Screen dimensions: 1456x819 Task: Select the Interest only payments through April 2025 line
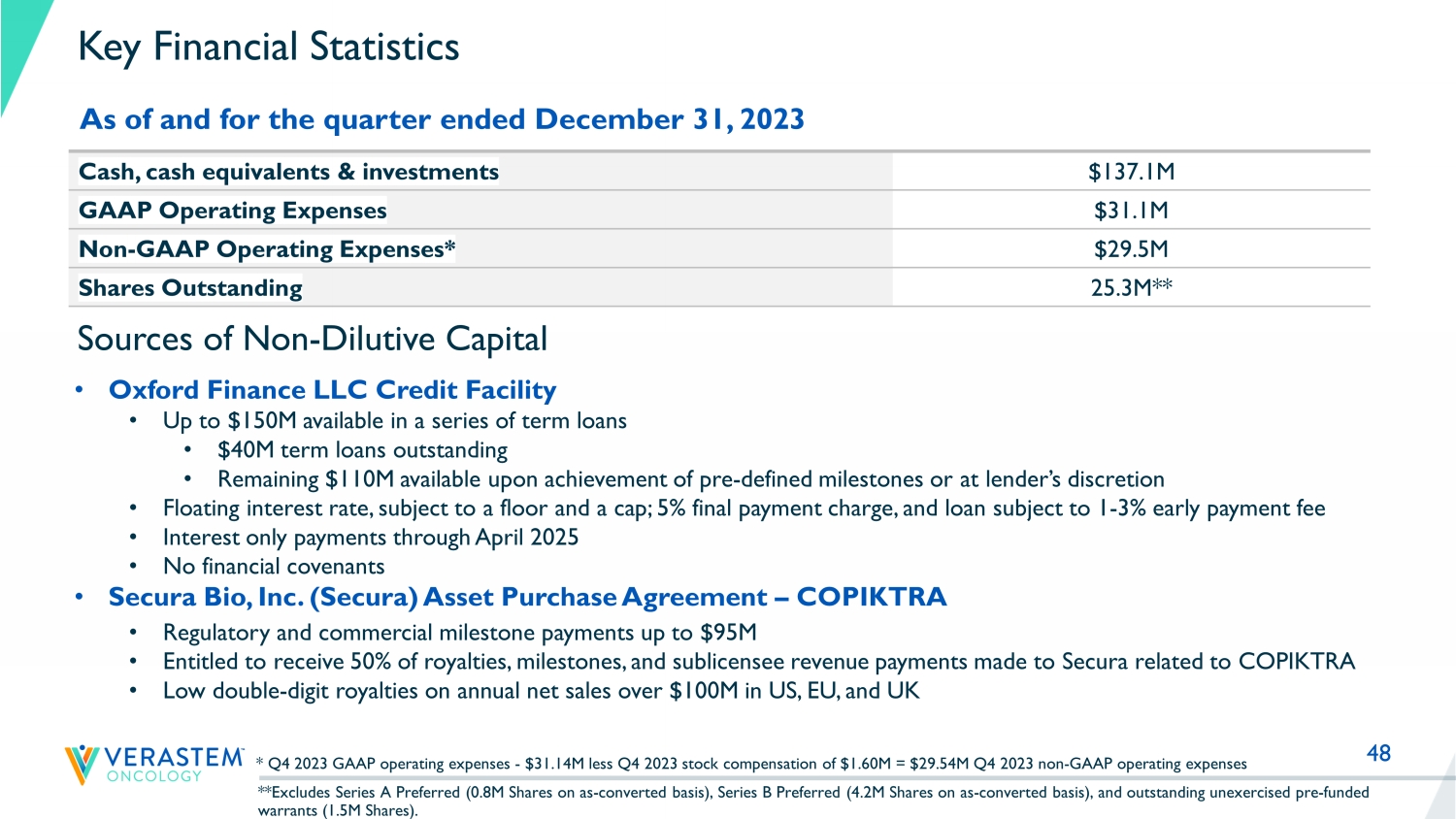tap(370, 538)
